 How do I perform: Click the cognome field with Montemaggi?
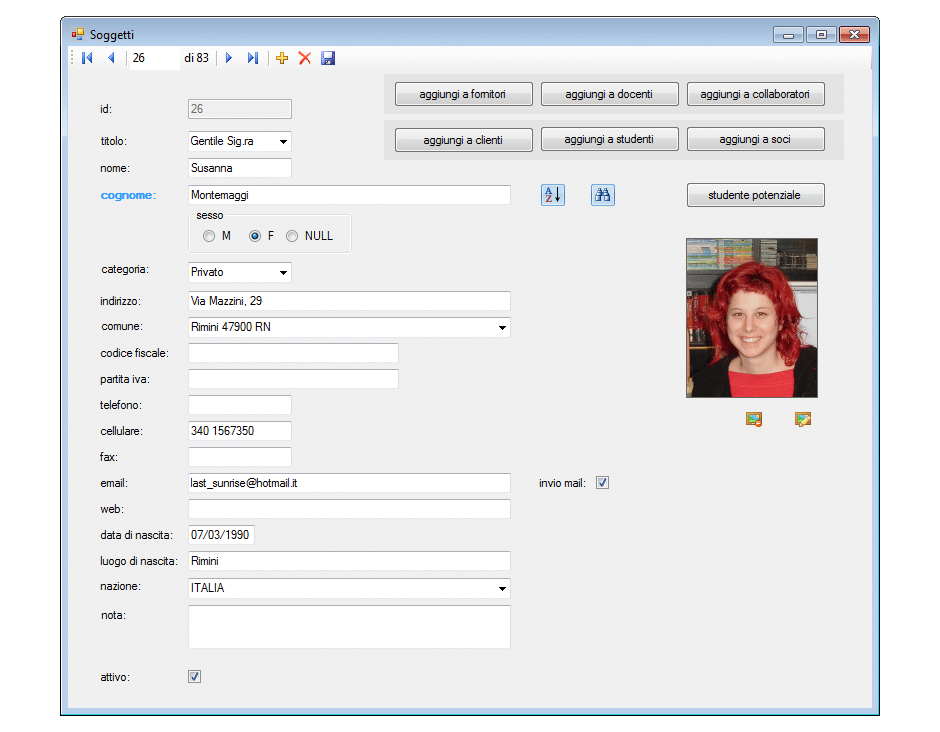pyautogui.click(x=349, y=195)
